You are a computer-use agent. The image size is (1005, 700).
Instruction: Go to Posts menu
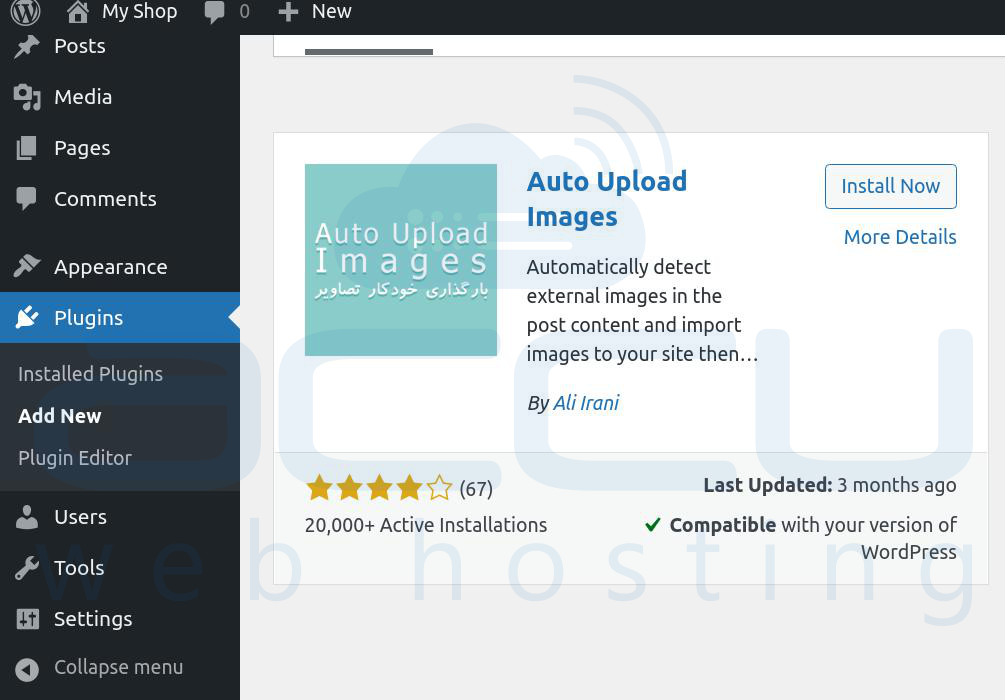79,46
